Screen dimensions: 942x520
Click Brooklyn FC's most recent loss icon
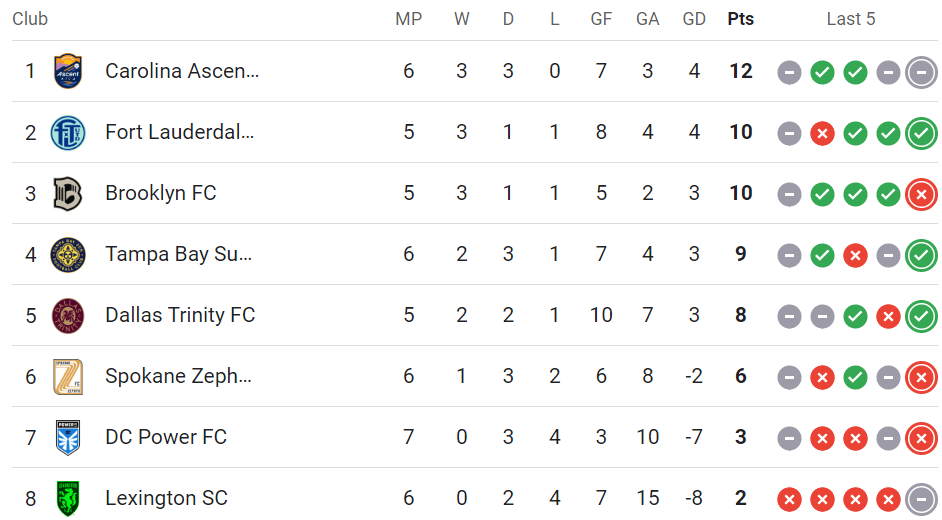tap(921, 195)
